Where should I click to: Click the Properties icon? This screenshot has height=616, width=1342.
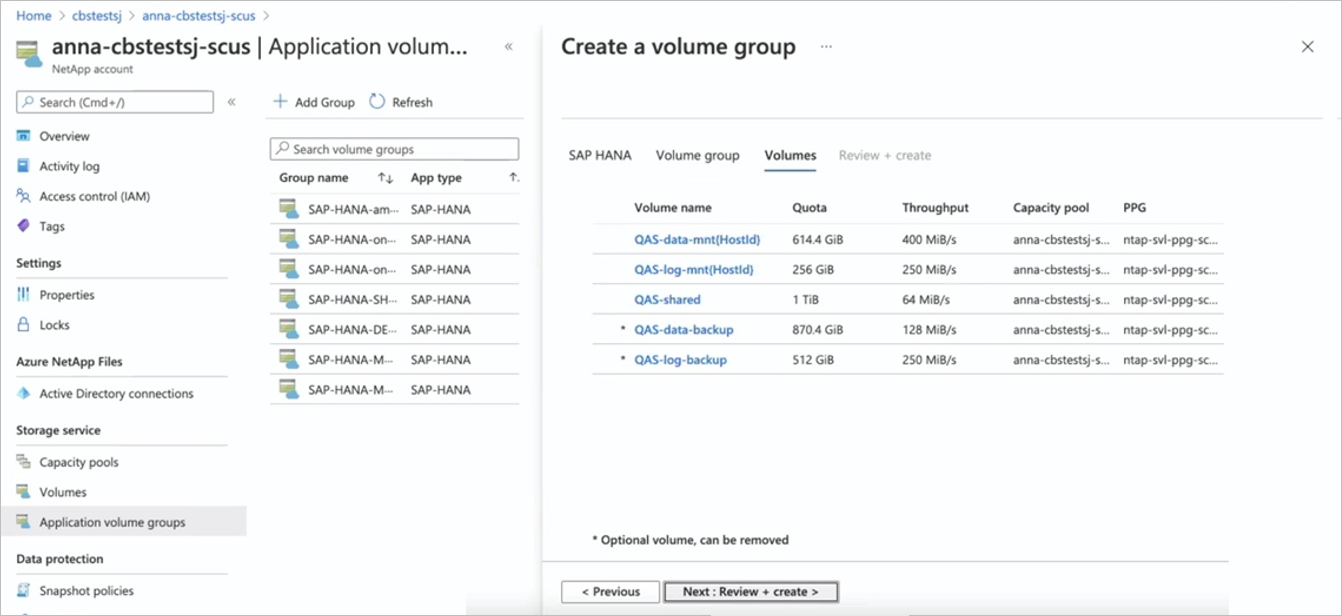[24, 295]
